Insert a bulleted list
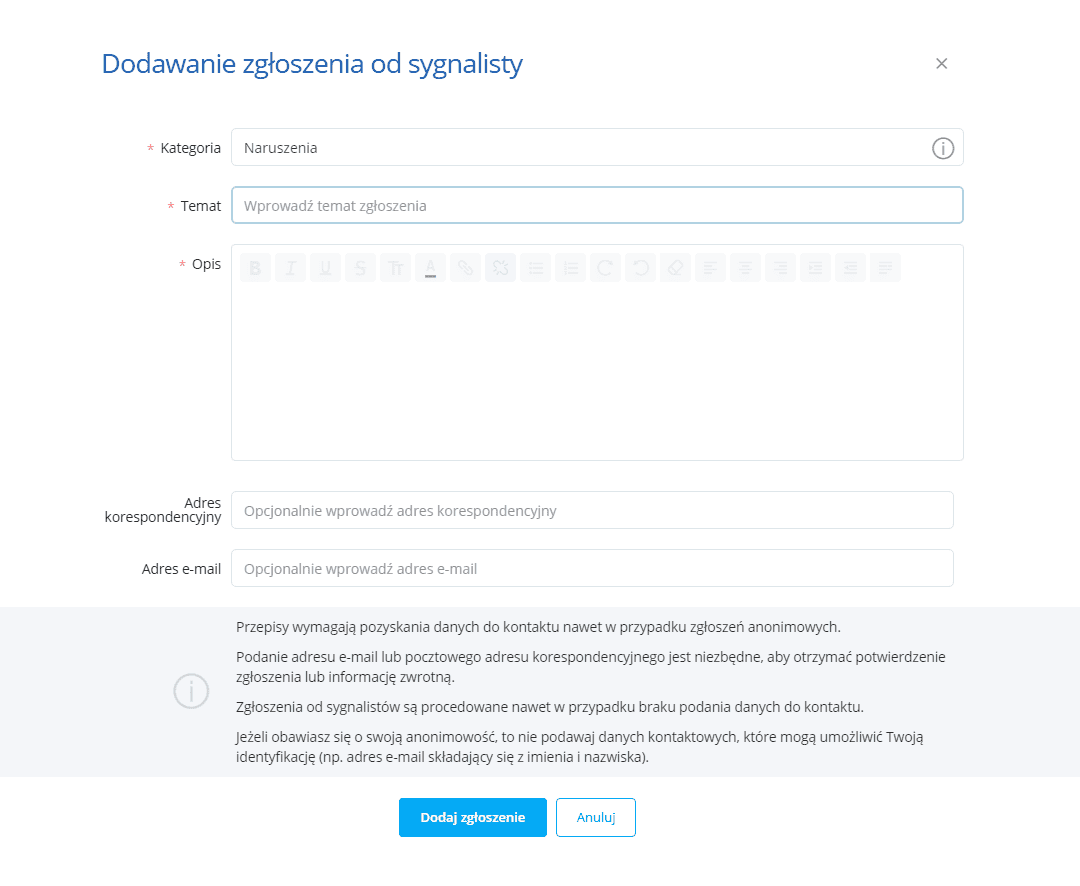 click(x=535, y=267)
